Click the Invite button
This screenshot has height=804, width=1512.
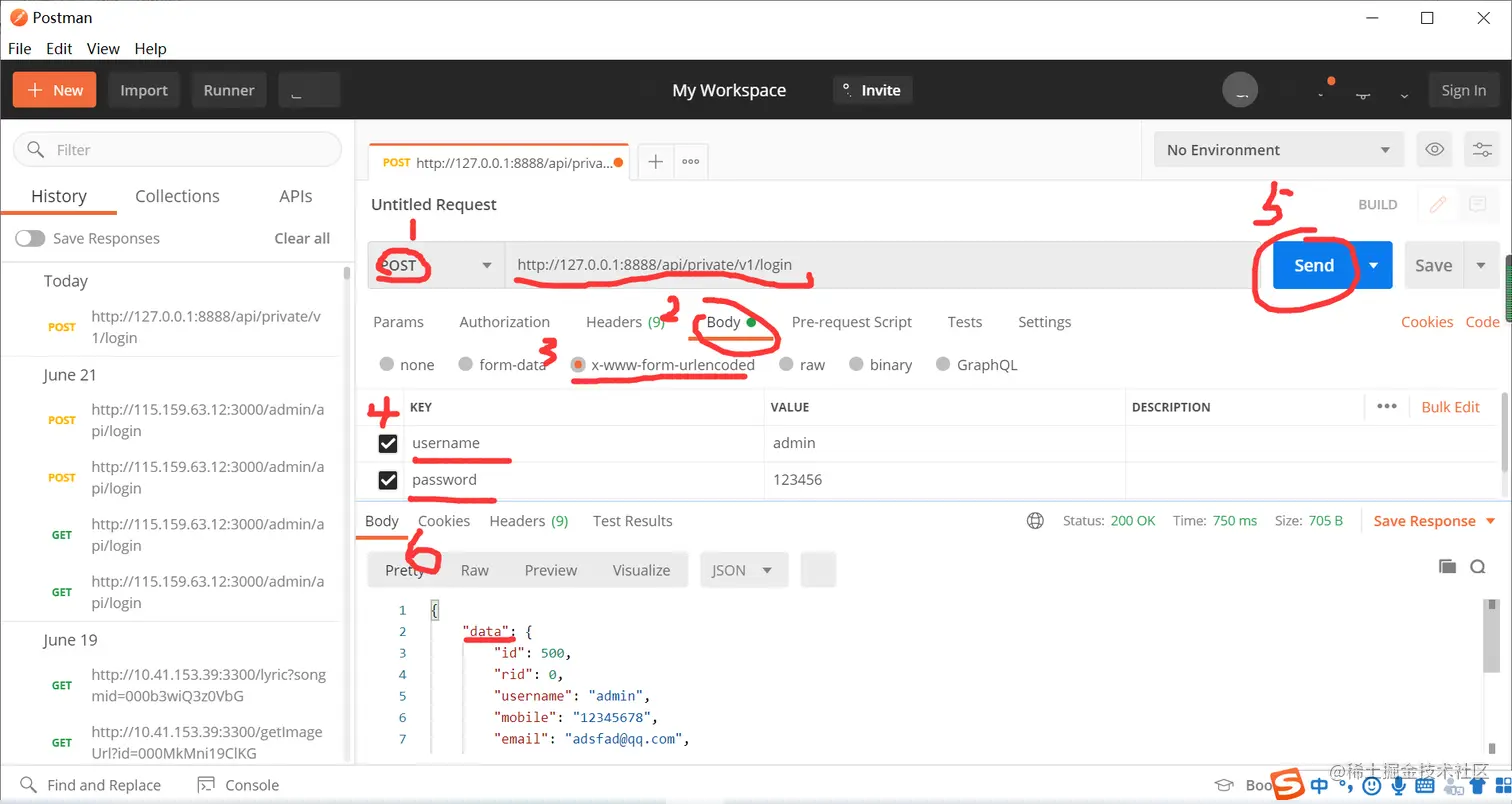872,90
